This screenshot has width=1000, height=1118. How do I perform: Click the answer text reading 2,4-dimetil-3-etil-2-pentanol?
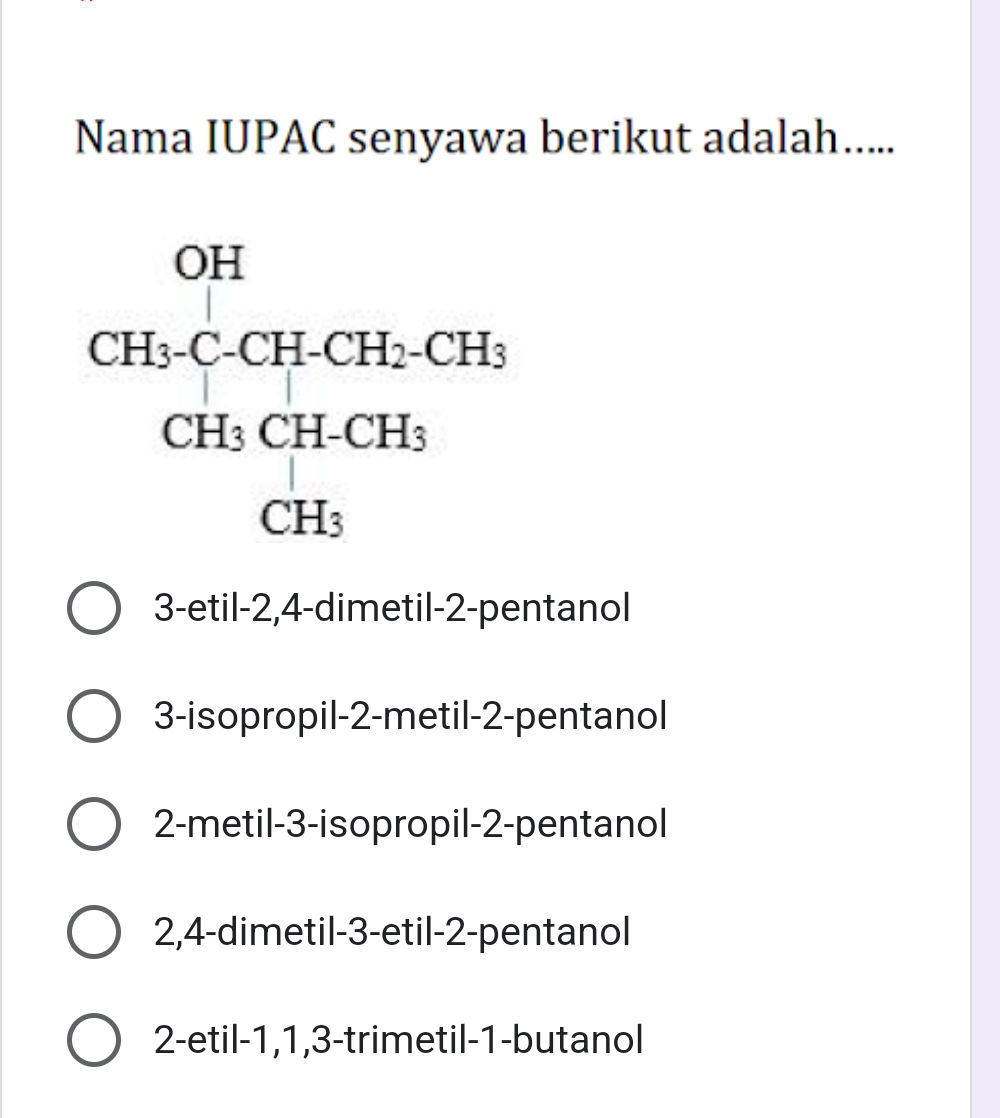point(390,932)
